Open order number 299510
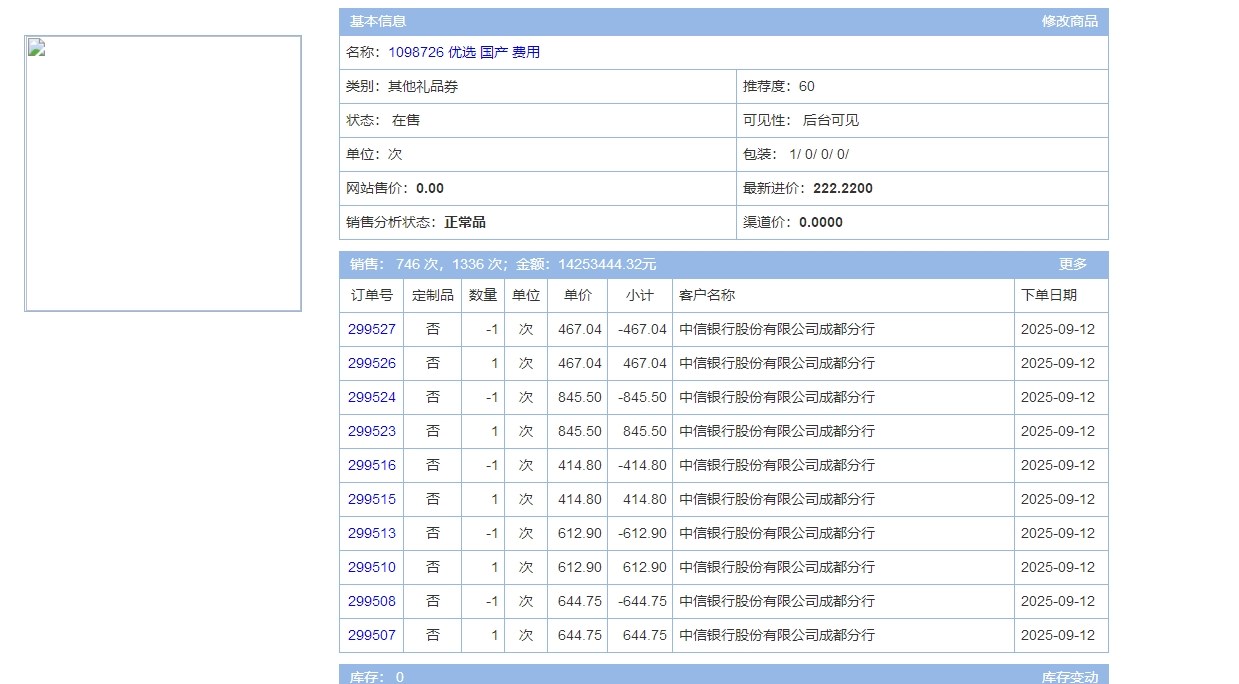Viewport: 1239px width, 684px height. [x=372, y=567]
